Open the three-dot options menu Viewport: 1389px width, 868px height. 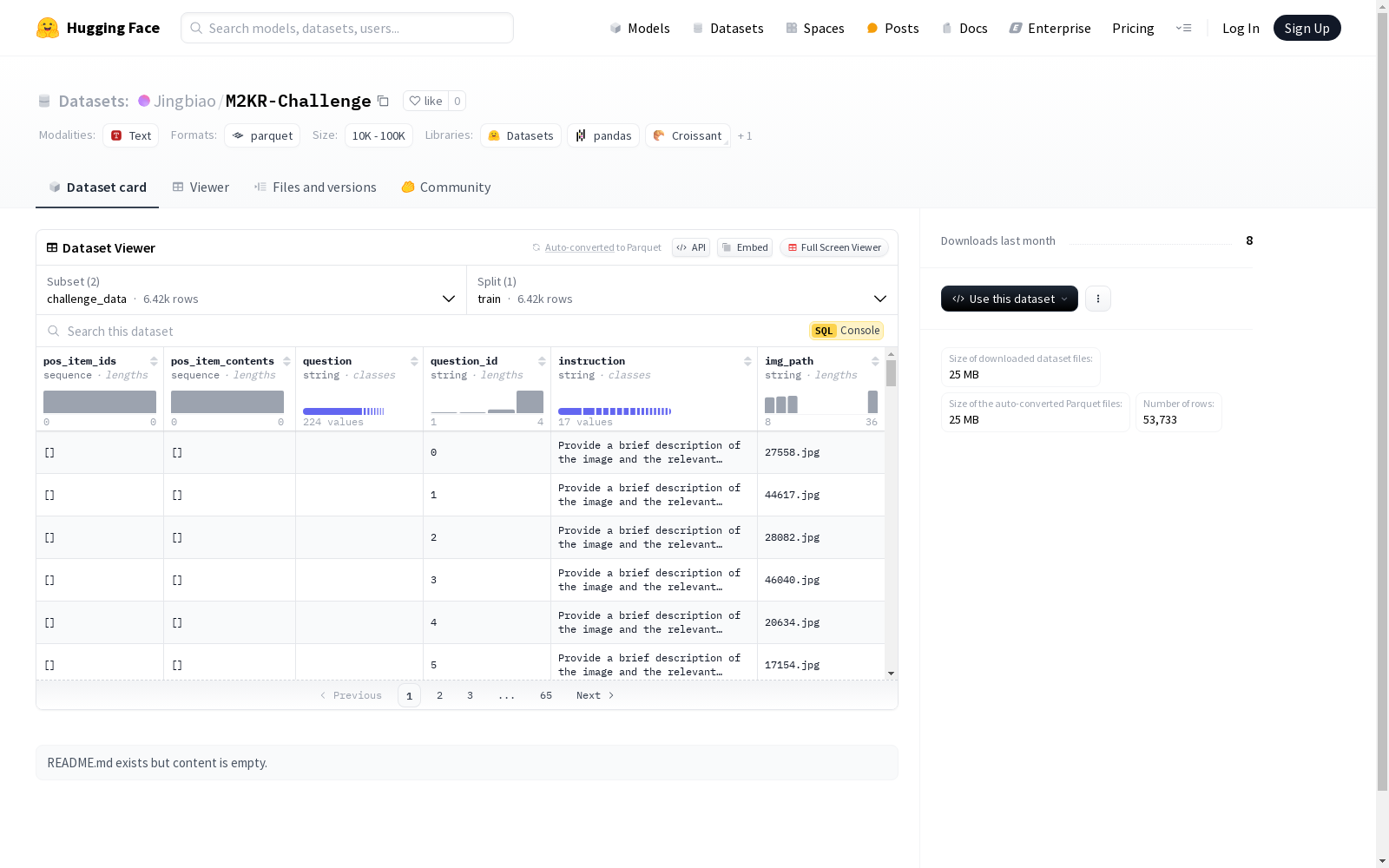click(1098, 299)
